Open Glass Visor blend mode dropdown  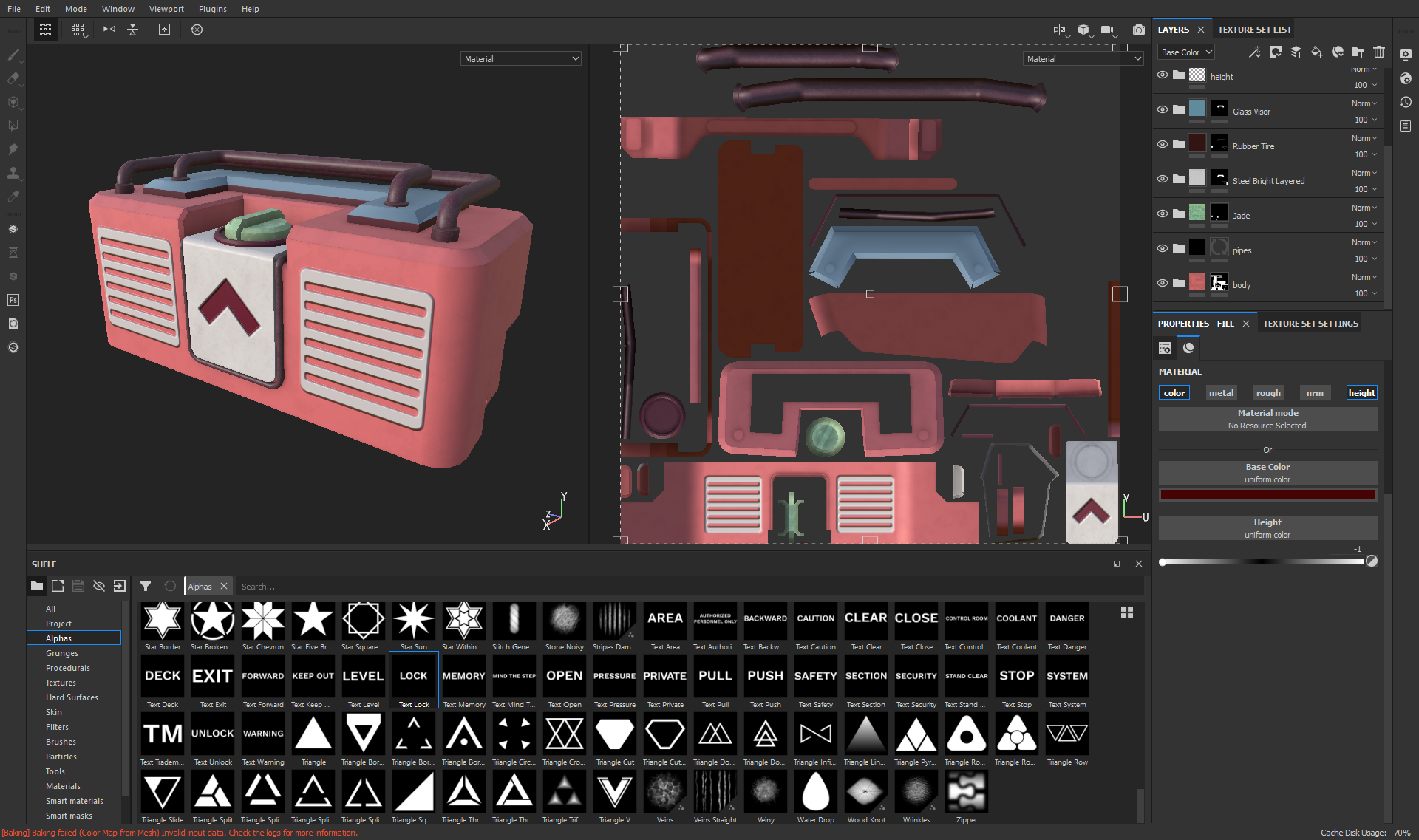pos(1364,103)
